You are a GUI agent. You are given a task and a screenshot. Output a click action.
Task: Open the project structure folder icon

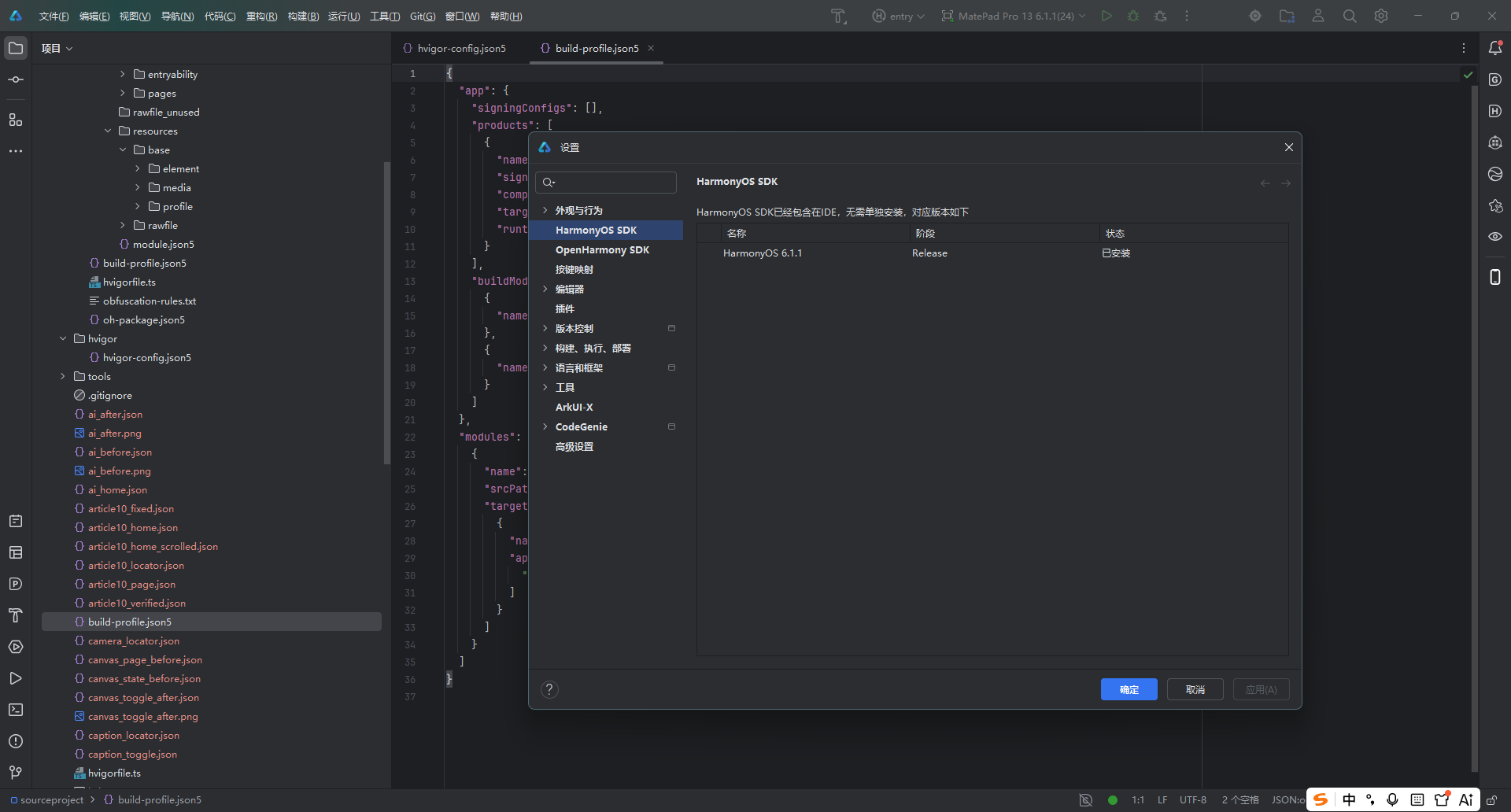[x=1287, y=16]
